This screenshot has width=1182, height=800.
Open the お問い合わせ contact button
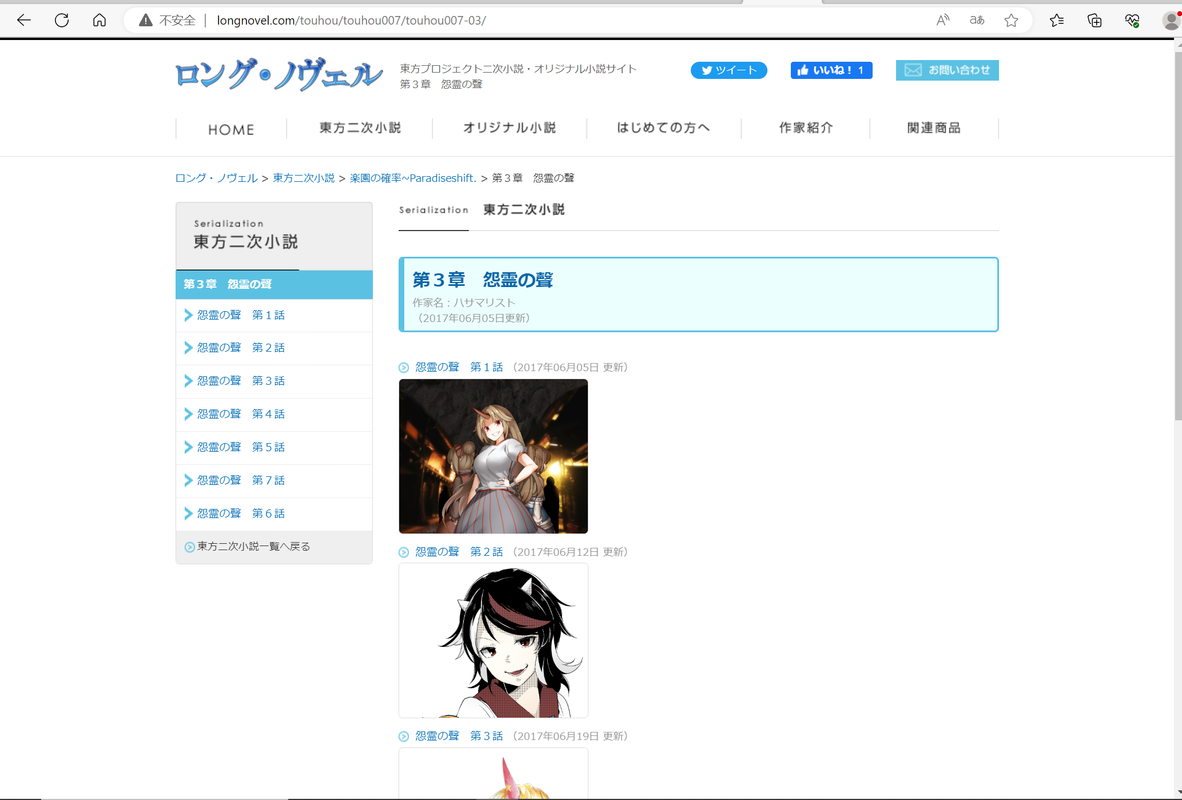click(947, 70)
